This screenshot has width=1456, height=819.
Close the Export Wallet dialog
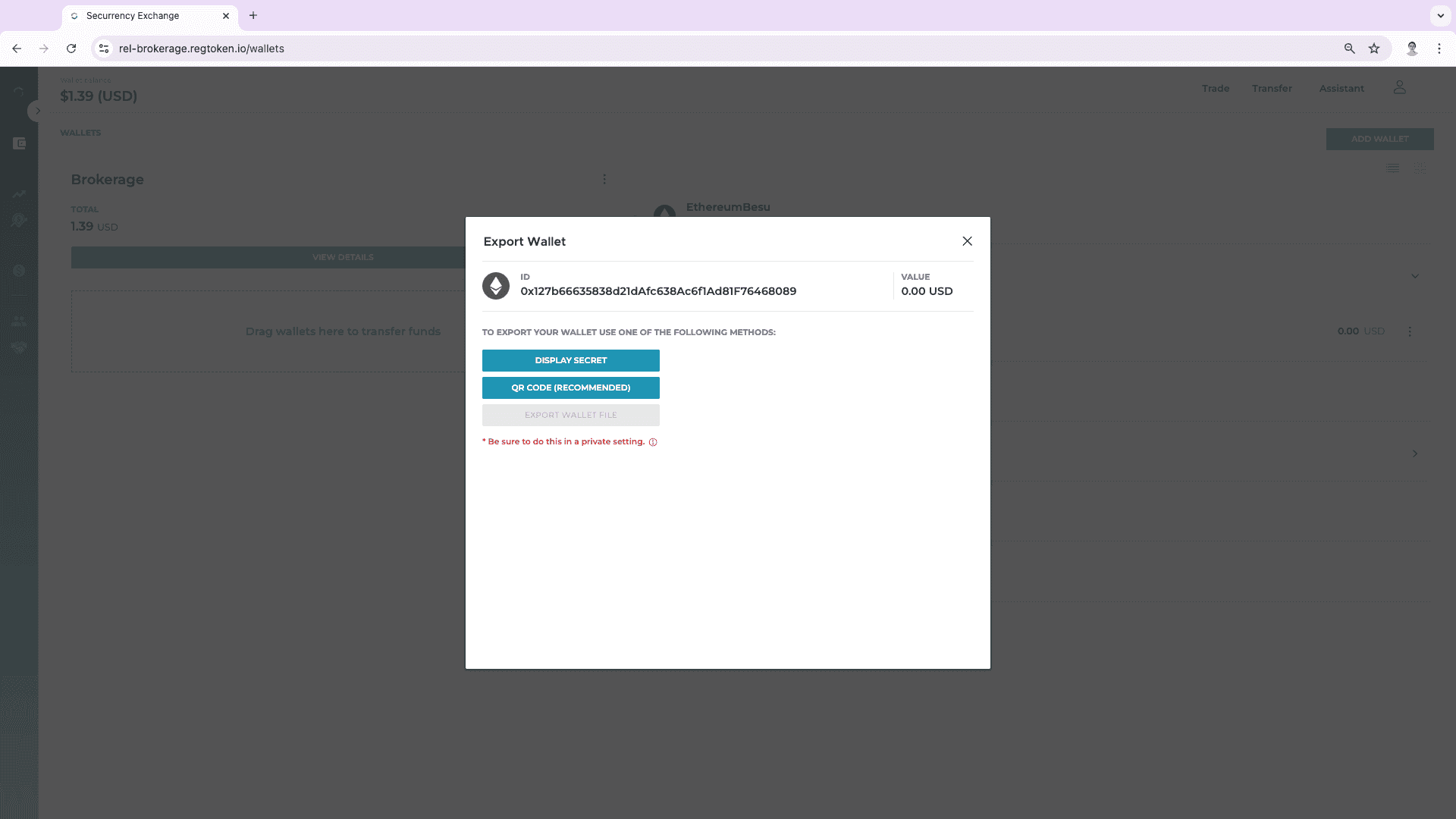tap(967, 241)
